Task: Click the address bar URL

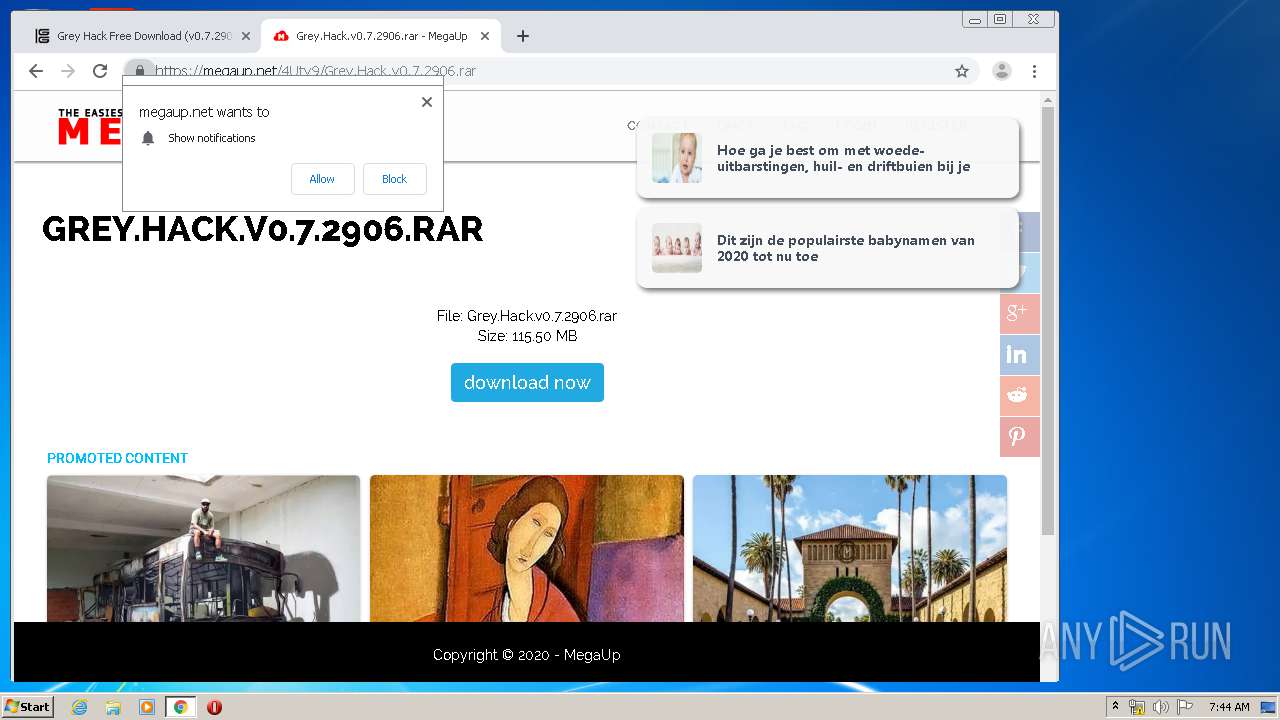Action: click(315, 71)
